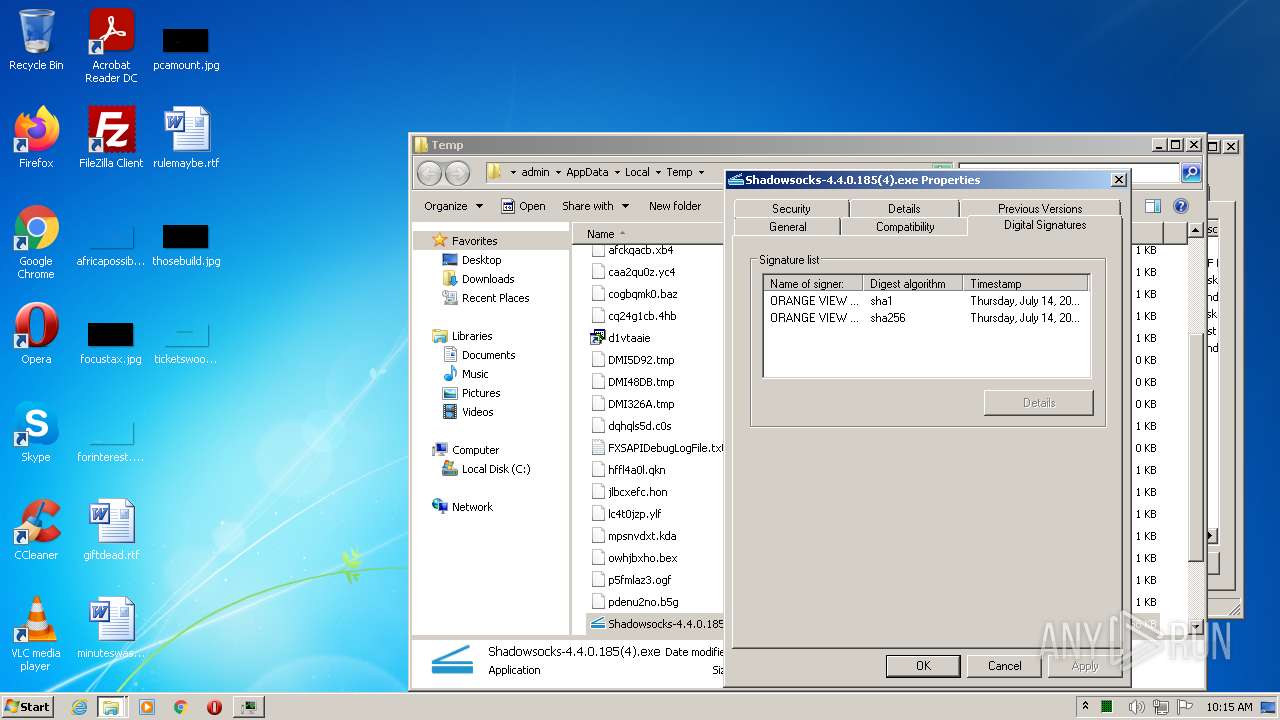Sort by Digest algorithm column
Screen dimensions: 1280x720
(x=913, y=284)
